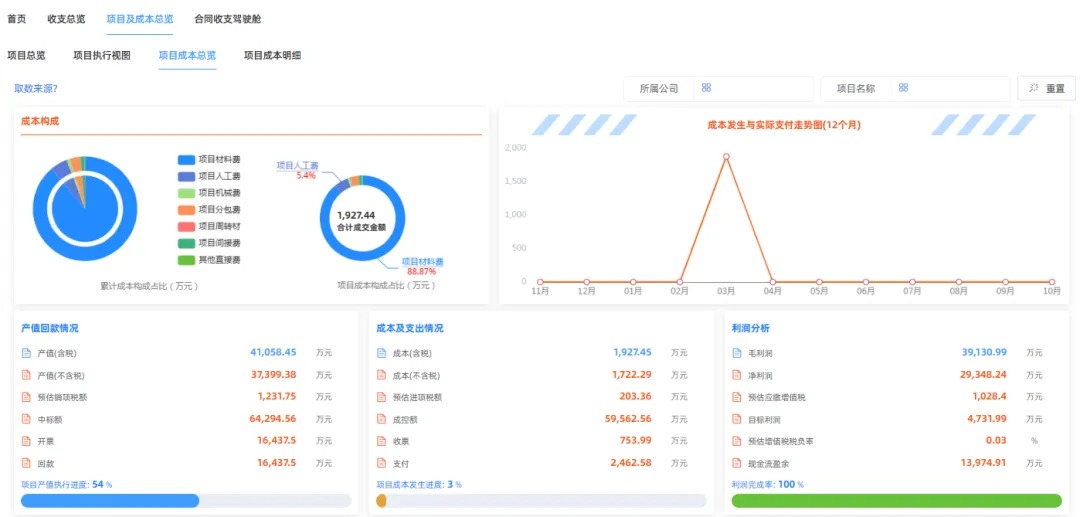Open 项目执行视图 sub-tab

[102, 56]
